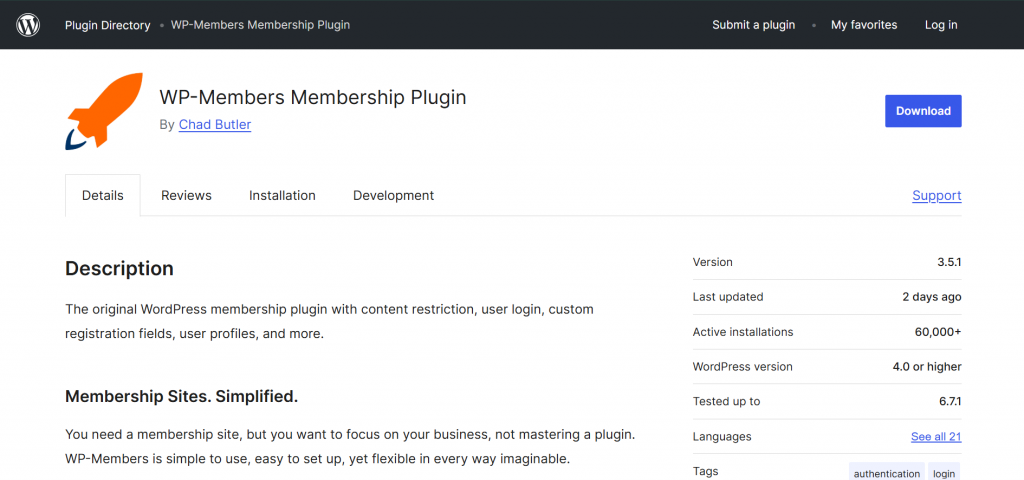This screenshot has width=1024, height=480.
Task: Click the 60,000+ installations value
Action: 938,332
